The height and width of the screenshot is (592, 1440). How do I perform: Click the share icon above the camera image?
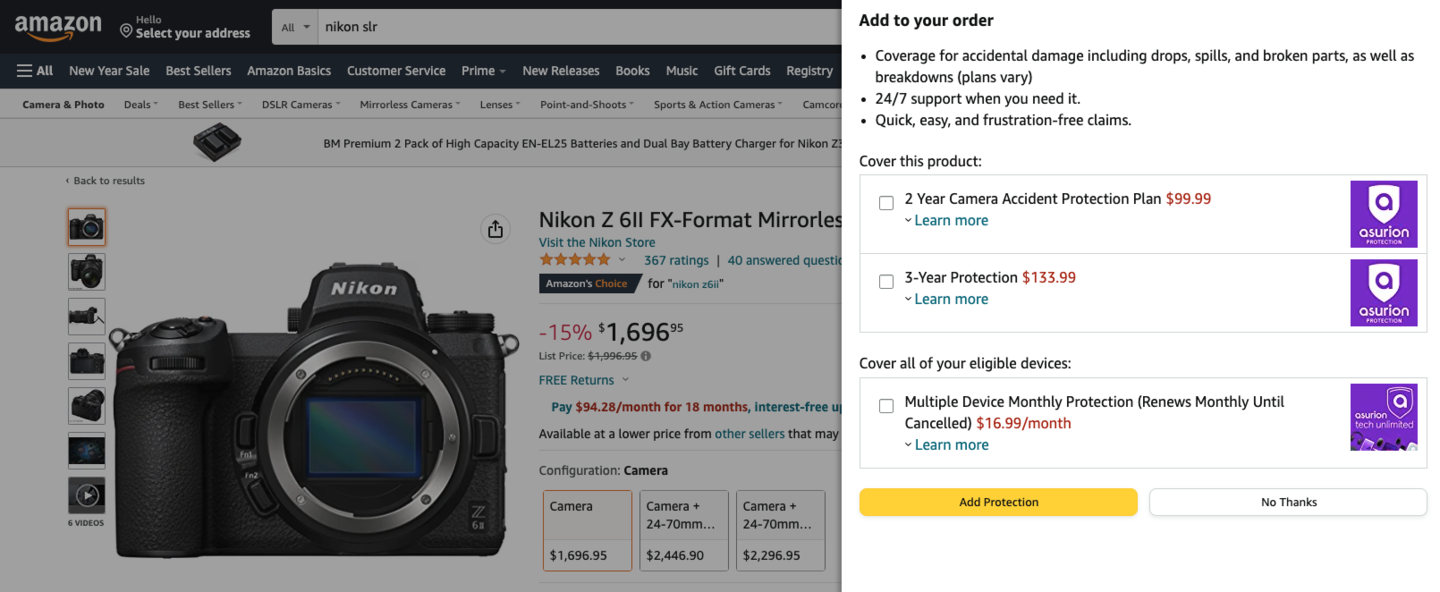click(495, 229)
